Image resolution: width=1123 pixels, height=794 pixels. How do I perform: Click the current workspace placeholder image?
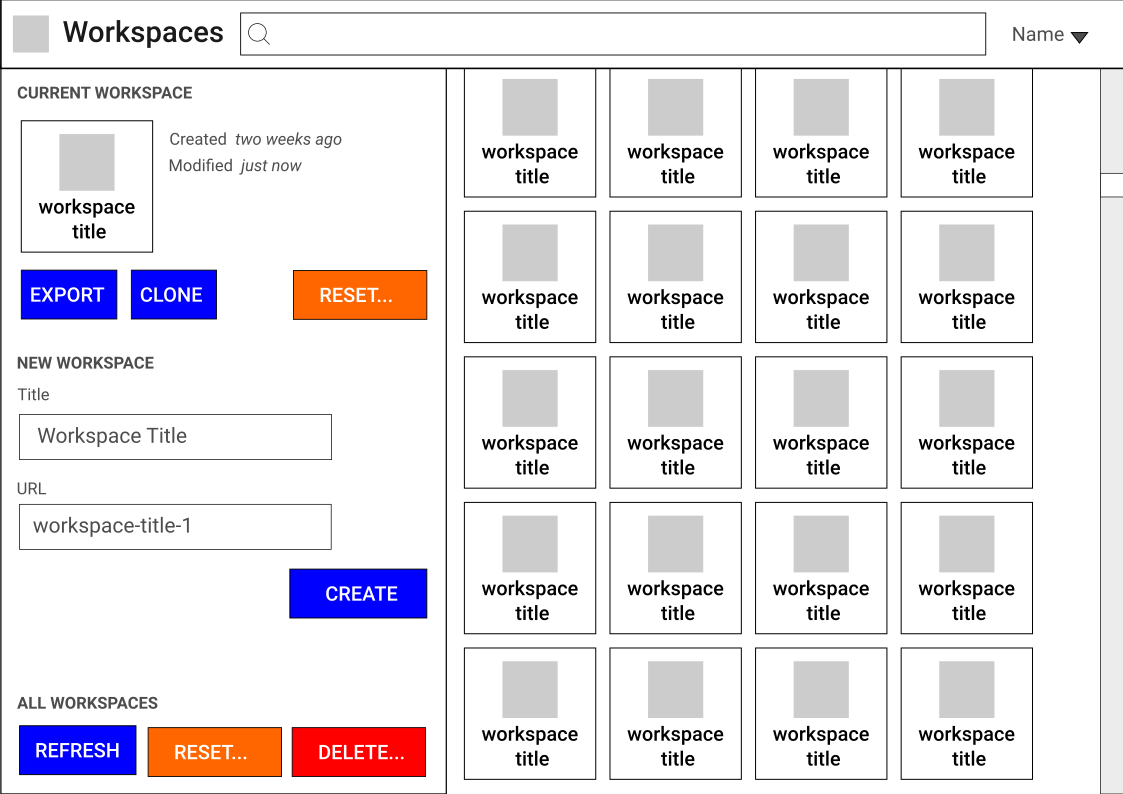[x=86, y=161]
